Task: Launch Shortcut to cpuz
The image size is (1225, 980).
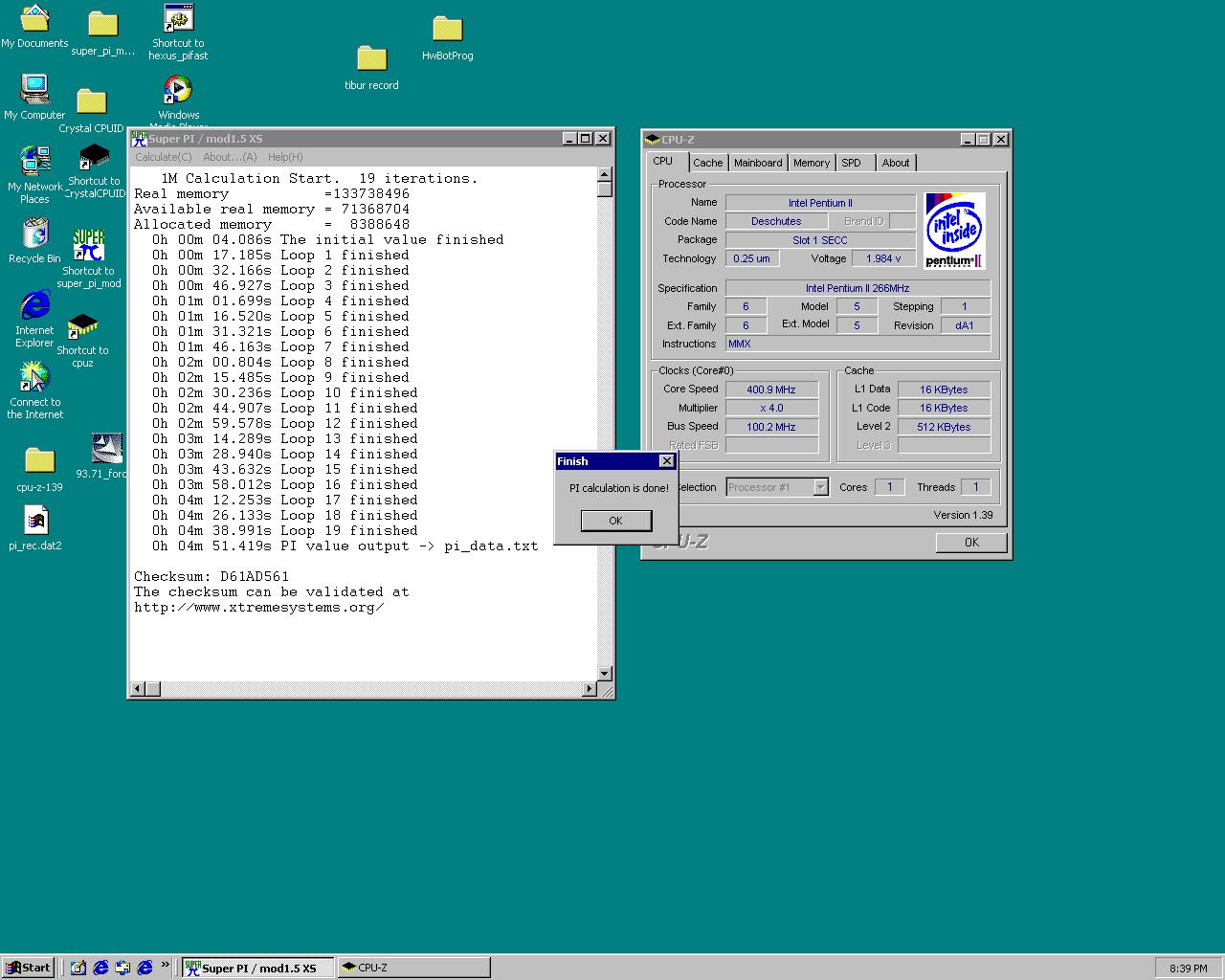Action: [83, 341]
